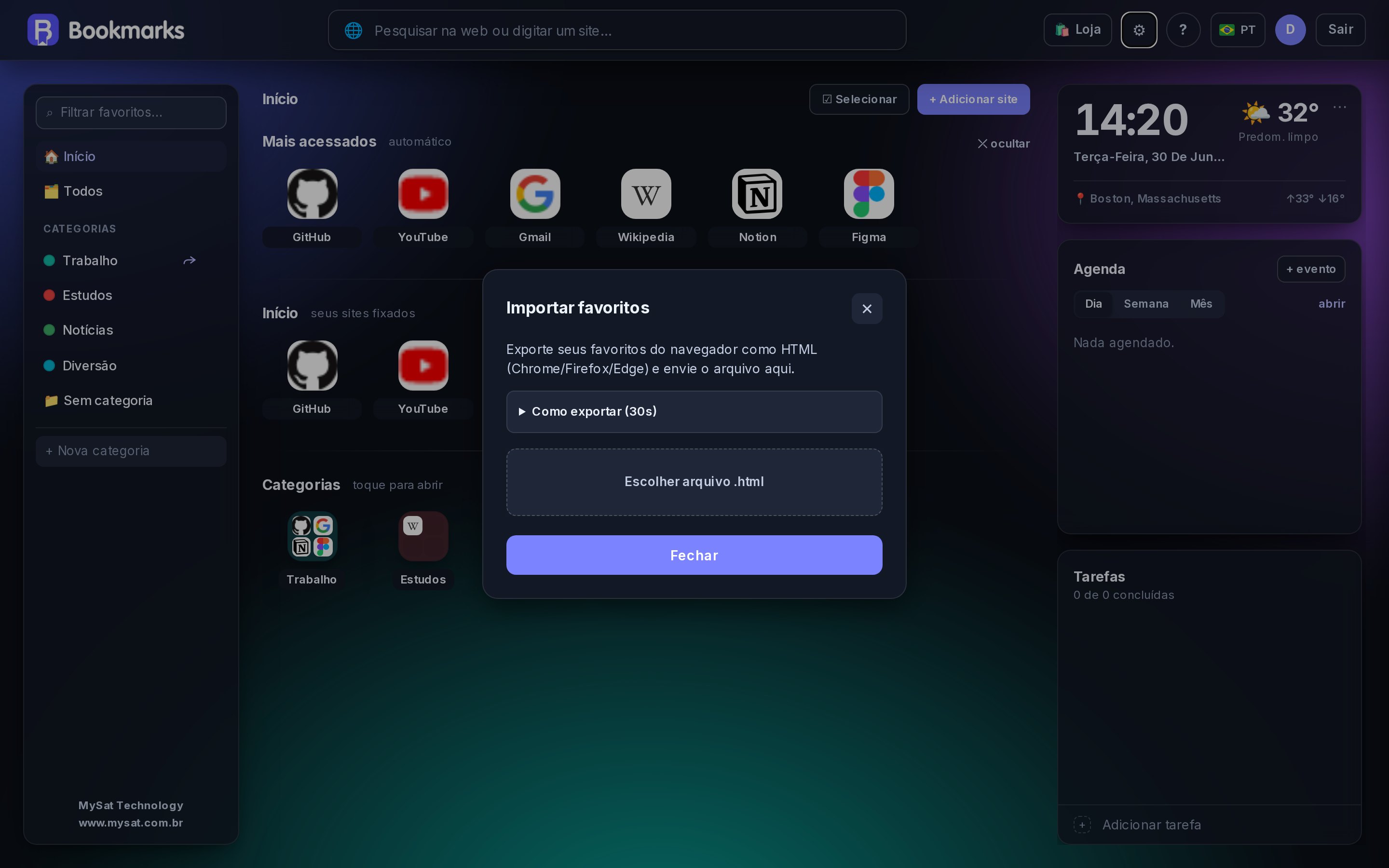Toggle Selecionar selection mode
This screenshot has height=868, width=1389.
[858, 99]
